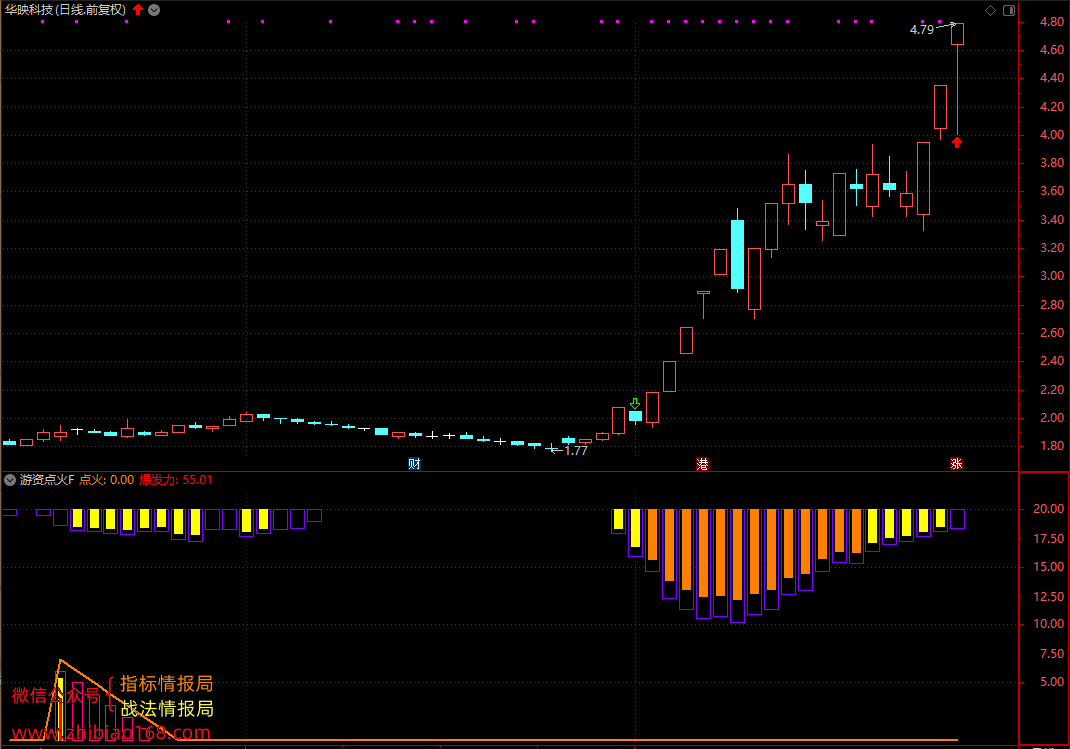Click the 财 marker on the date axis
The height and width of the screenshot is (749, 1070).
[x=414, y=464]
